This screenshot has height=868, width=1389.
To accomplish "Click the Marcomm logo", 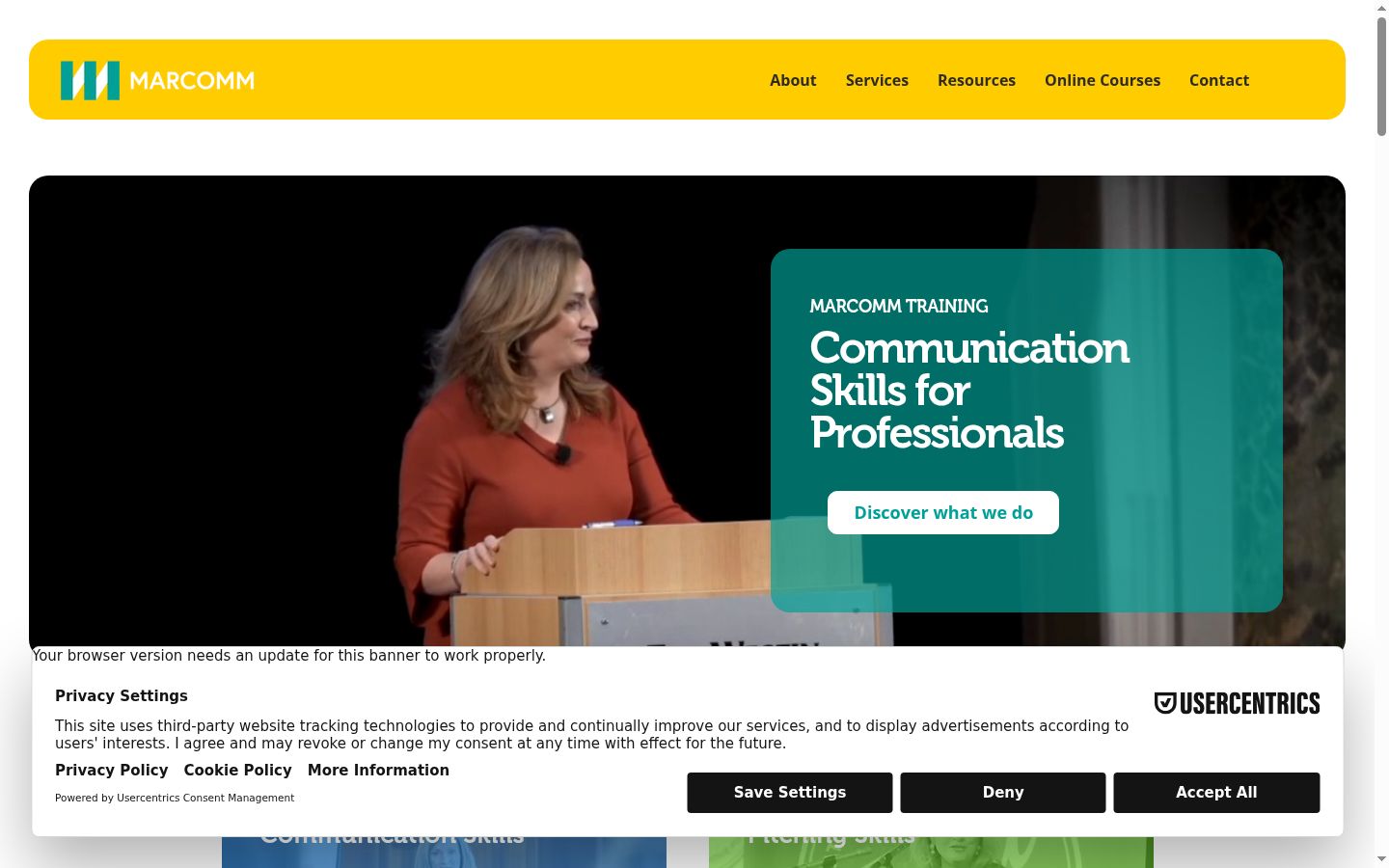I will click(157, 80).
